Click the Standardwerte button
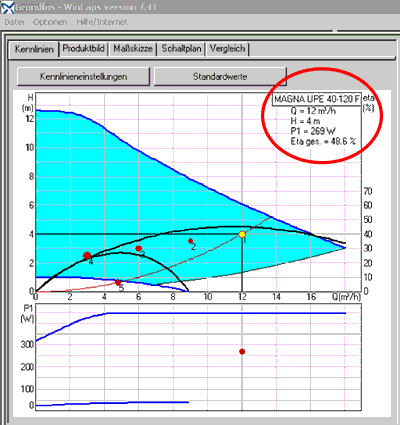 [220, 76]
